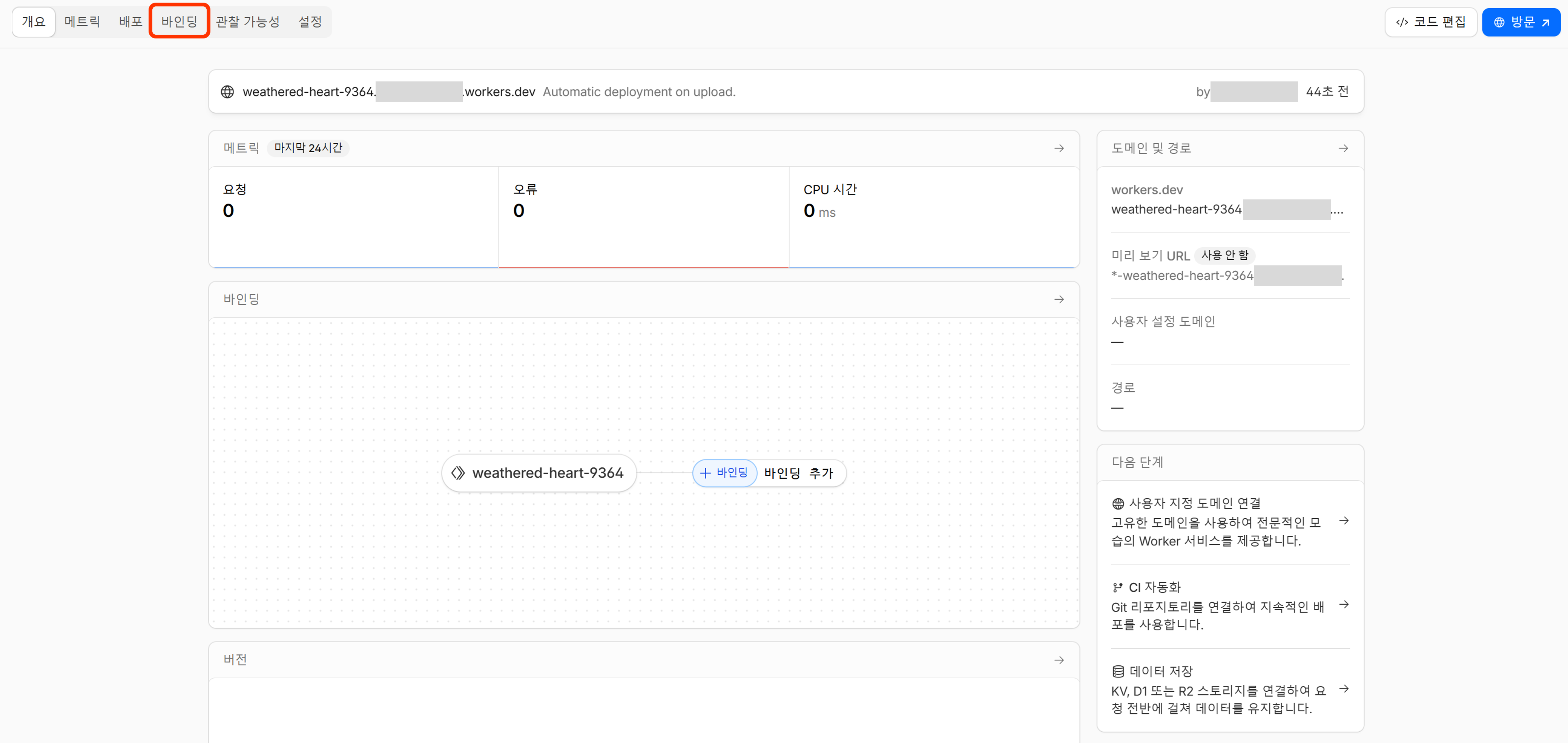Switch to the 바인딩 tab
1568x743 pixels.
click(179, 22)
